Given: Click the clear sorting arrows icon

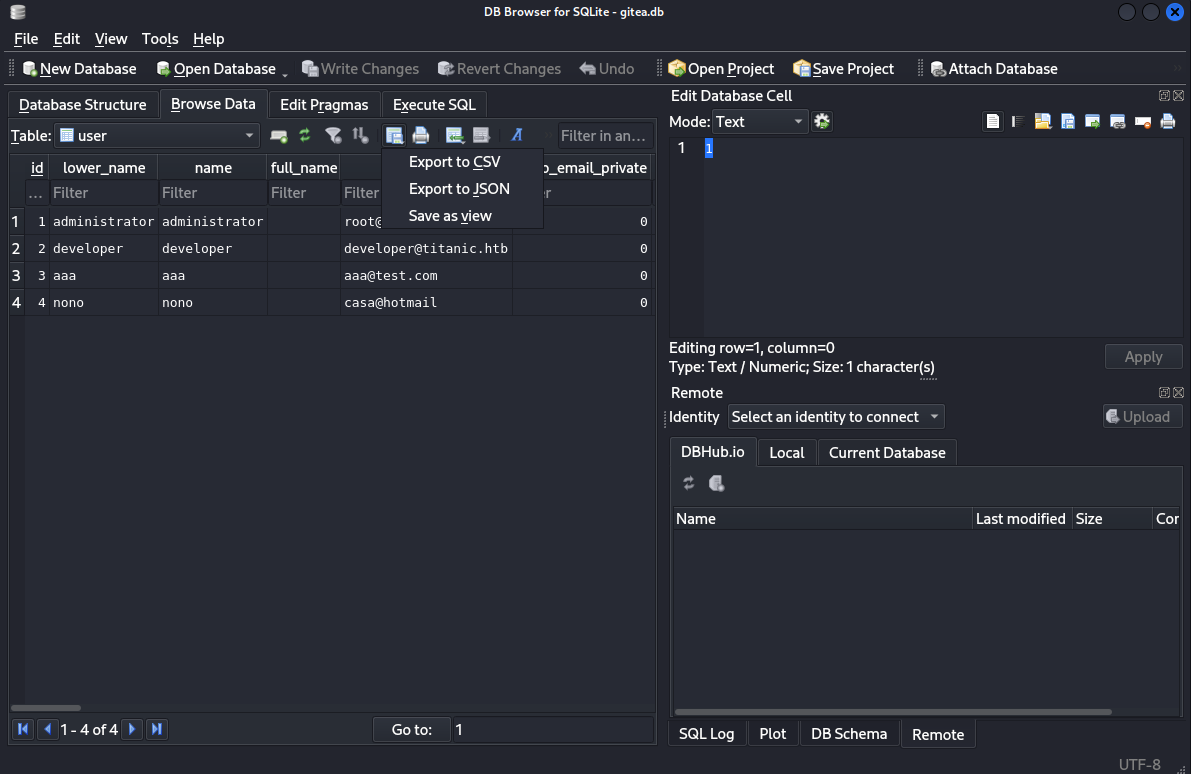Looking at the screenshot, I should point(360,135).
